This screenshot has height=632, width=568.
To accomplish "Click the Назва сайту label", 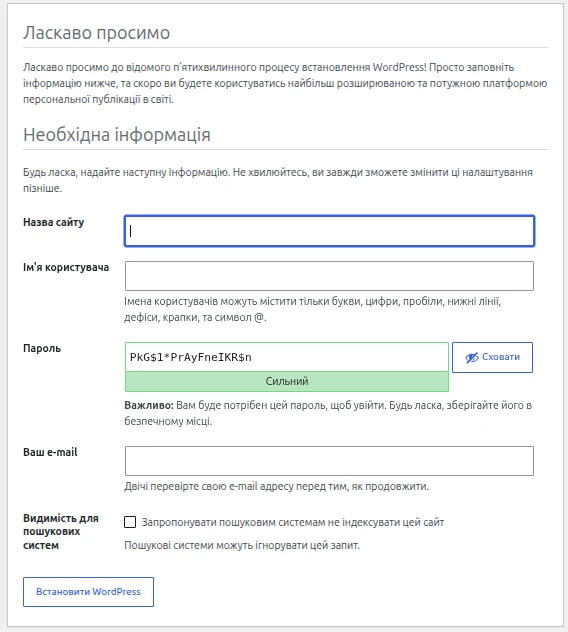I will (x=54, y=222).
